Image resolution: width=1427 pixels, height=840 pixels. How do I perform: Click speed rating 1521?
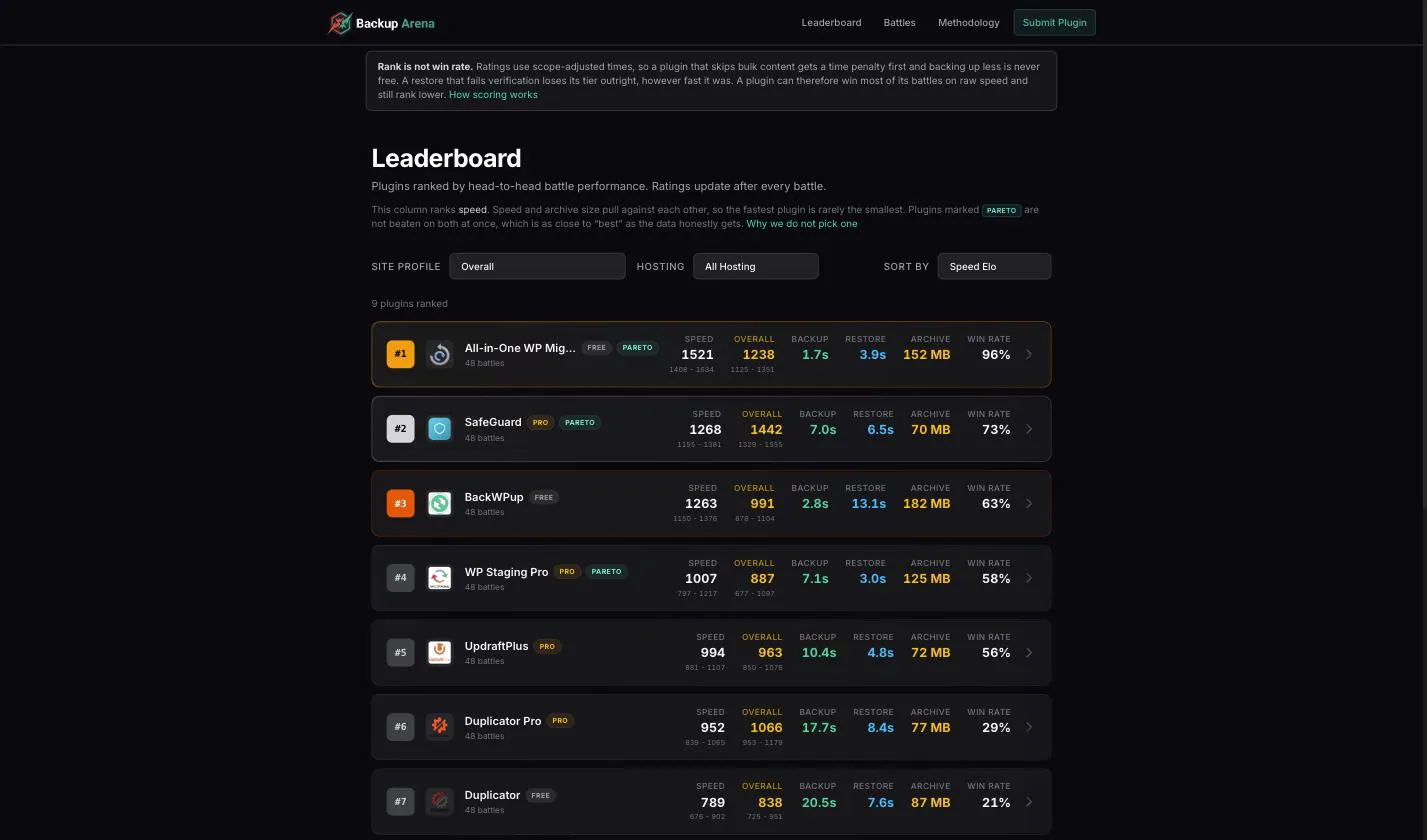tap(697, 354)
